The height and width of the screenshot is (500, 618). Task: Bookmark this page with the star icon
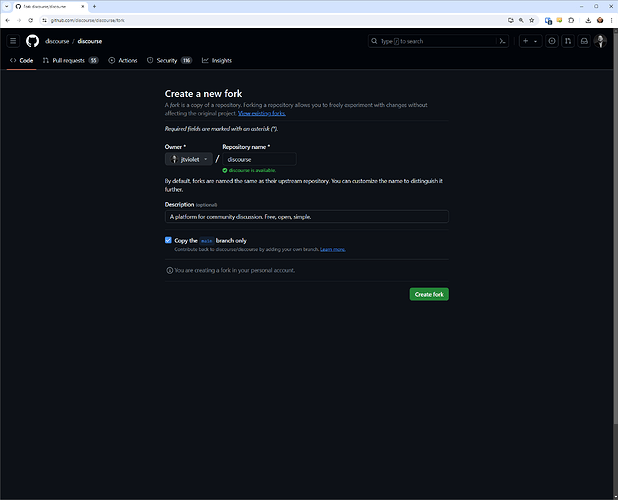pos(532,20)
